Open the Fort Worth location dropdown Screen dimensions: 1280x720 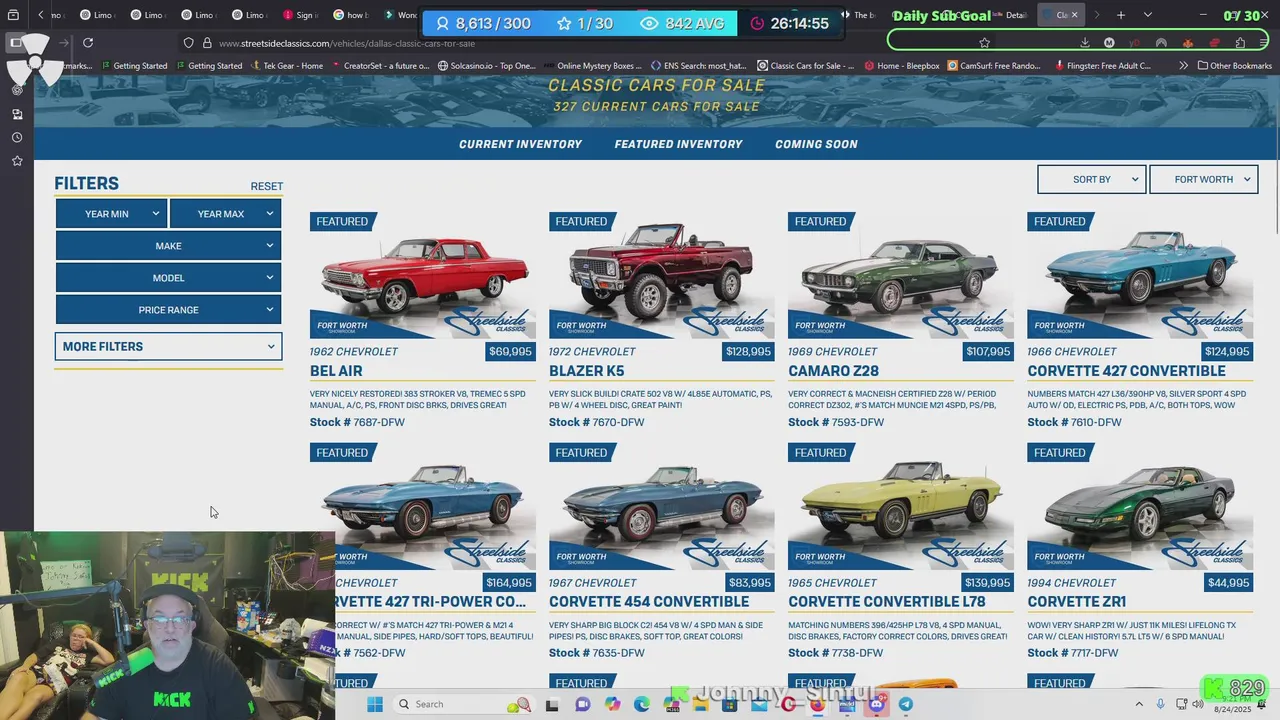[1204, 179]
